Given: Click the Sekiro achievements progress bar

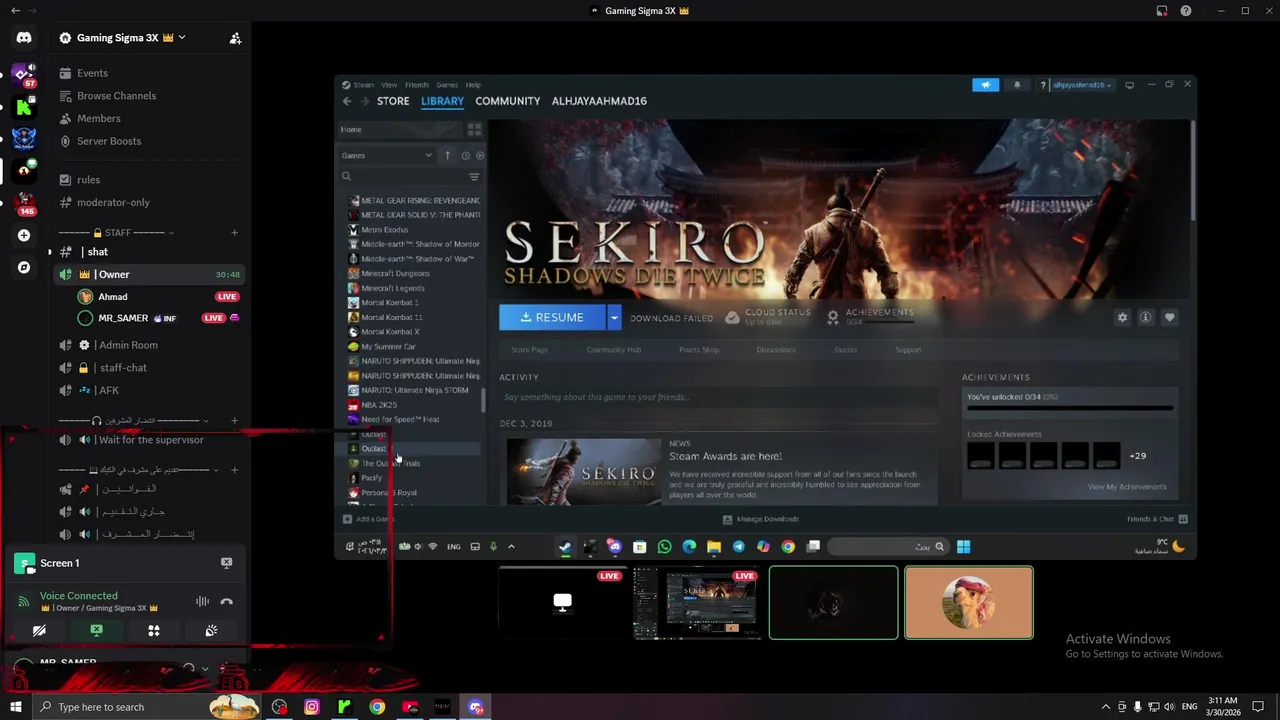Looking at the screenshot, I should (1069, 408).
